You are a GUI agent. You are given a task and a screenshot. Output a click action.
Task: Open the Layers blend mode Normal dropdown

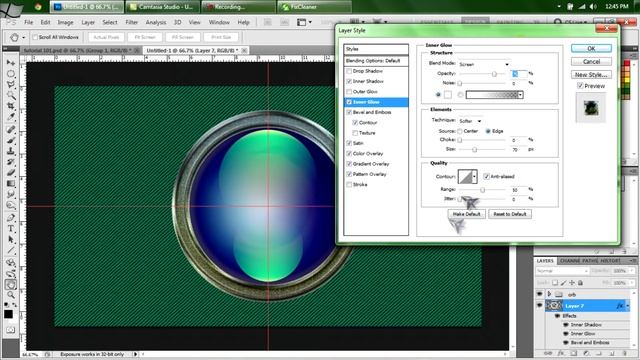pos(562,271)
